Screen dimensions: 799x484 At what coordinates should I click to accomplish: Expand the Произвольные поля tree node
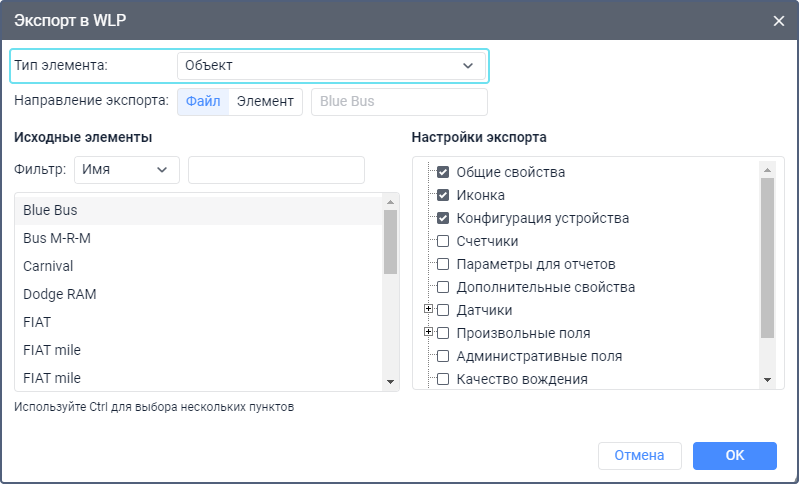pos(429,332)
